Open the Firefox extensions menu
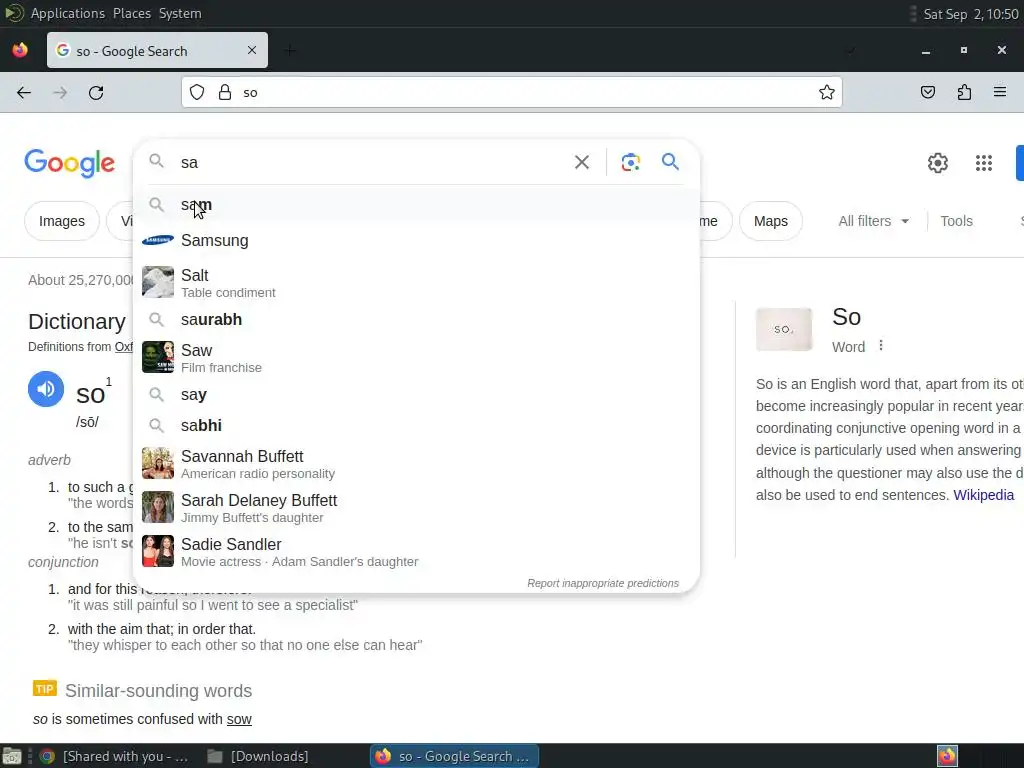Image resolution: width=1024 pixels, height=768 pixels. pos(964,93)
